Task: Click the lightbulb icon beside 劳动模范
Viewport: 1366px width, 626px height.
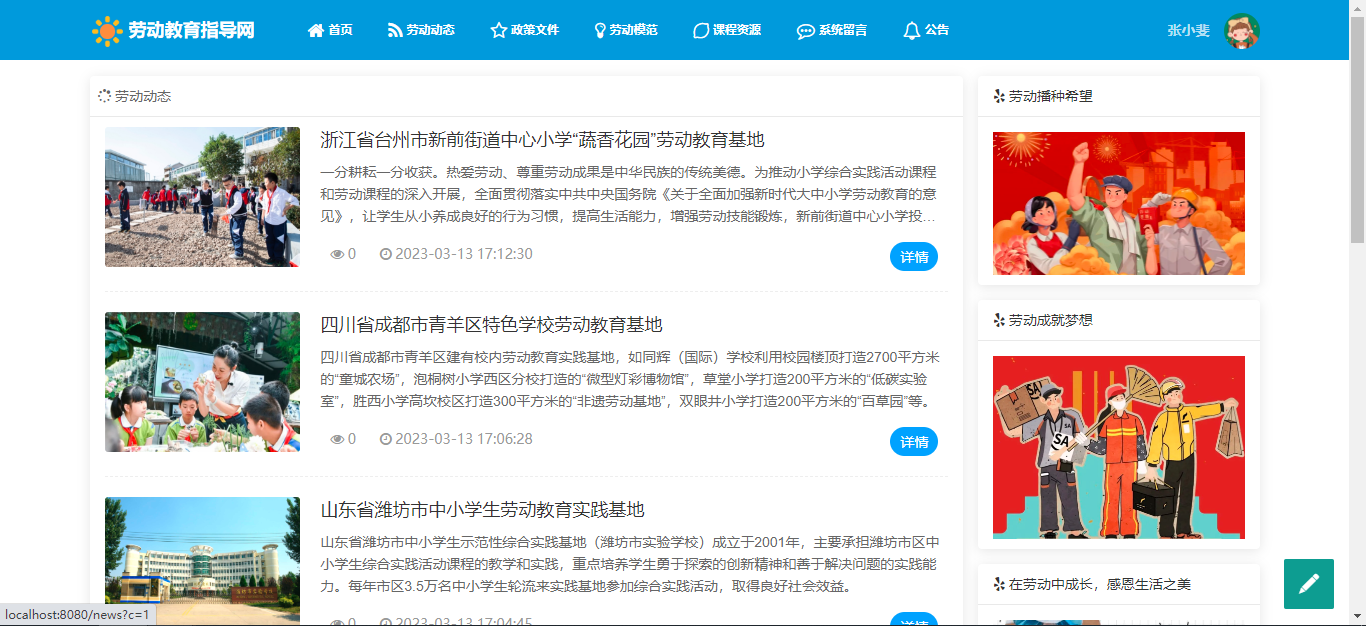Action: pos(600,31)
